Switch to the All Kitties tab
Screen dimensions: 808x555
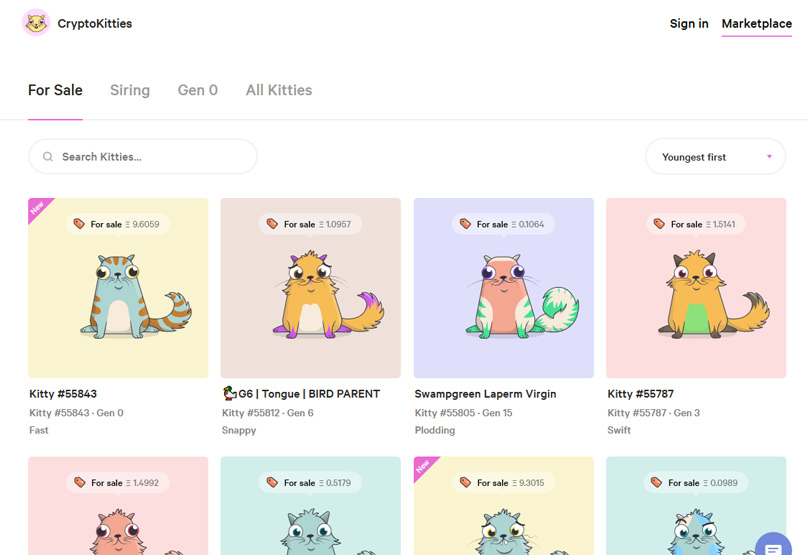[279, 90]
